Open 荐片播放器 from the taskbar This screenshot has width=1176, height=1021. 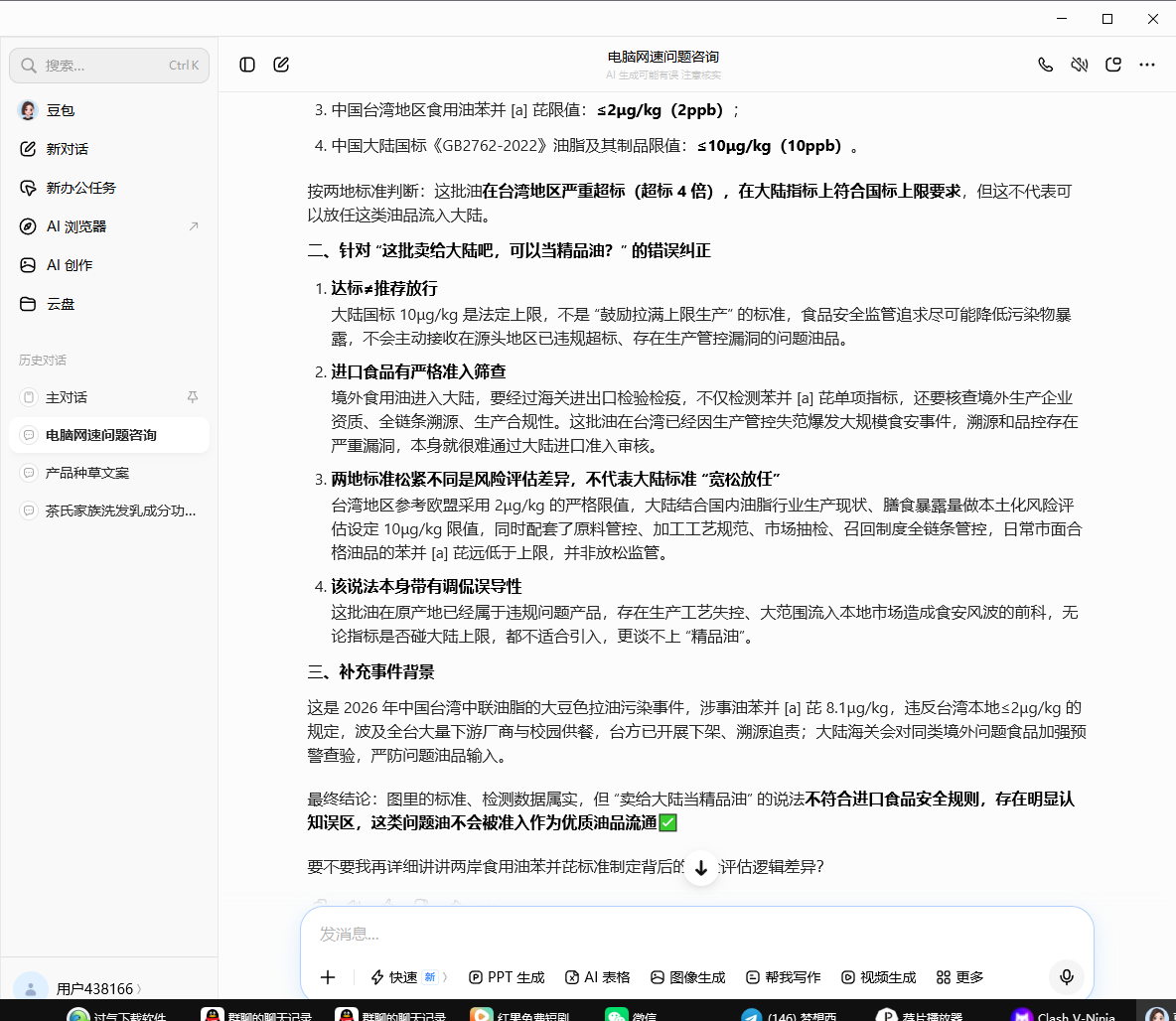919,1016
